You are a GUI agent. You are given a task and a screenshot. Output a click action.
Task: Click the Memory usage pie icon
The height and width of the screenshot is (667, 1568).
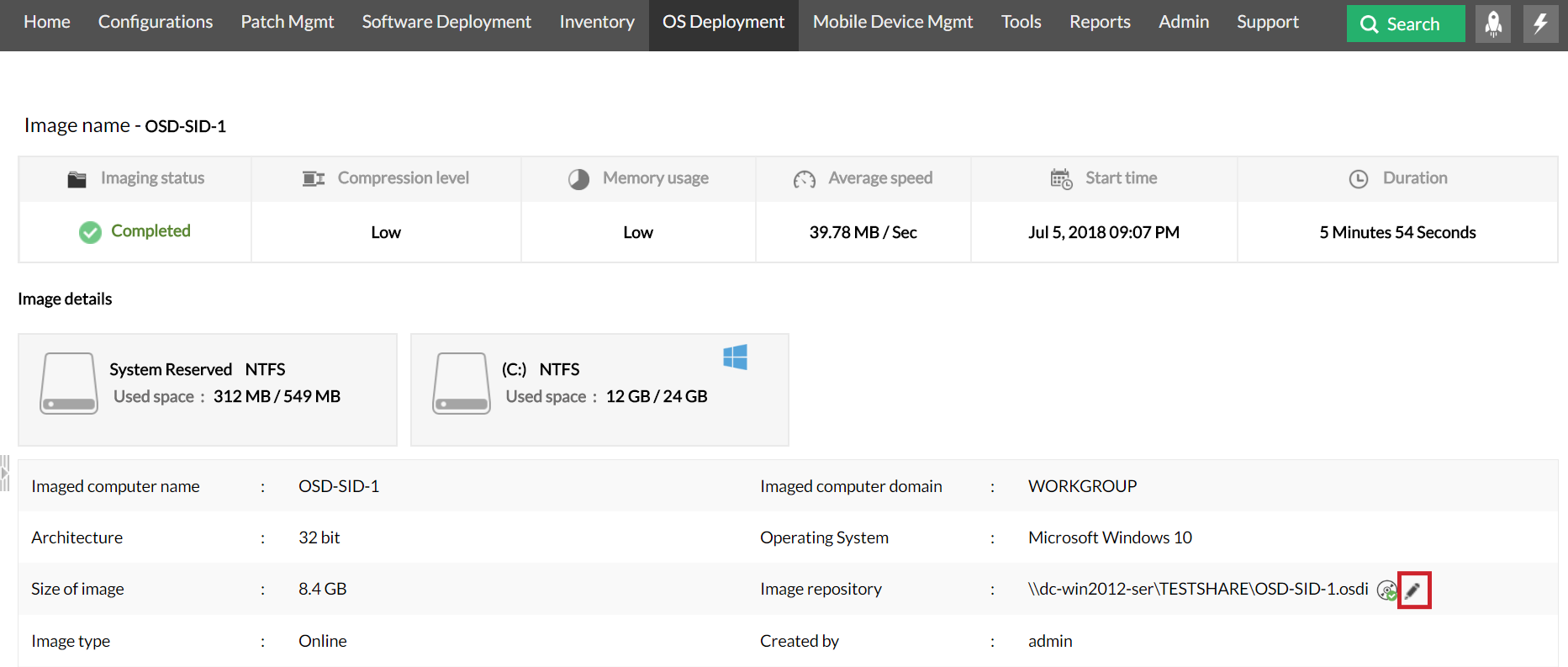578,179
